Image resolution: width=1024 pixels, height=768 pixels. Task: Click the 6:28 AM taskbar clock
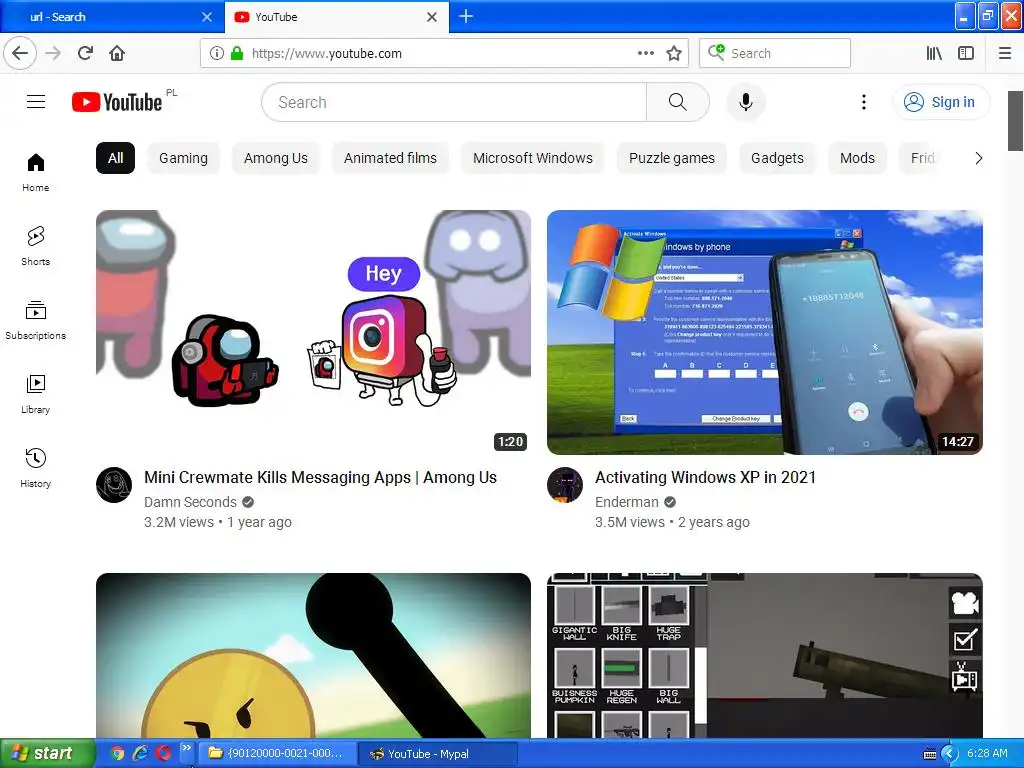pyautogui.click(x=987, y=754)
